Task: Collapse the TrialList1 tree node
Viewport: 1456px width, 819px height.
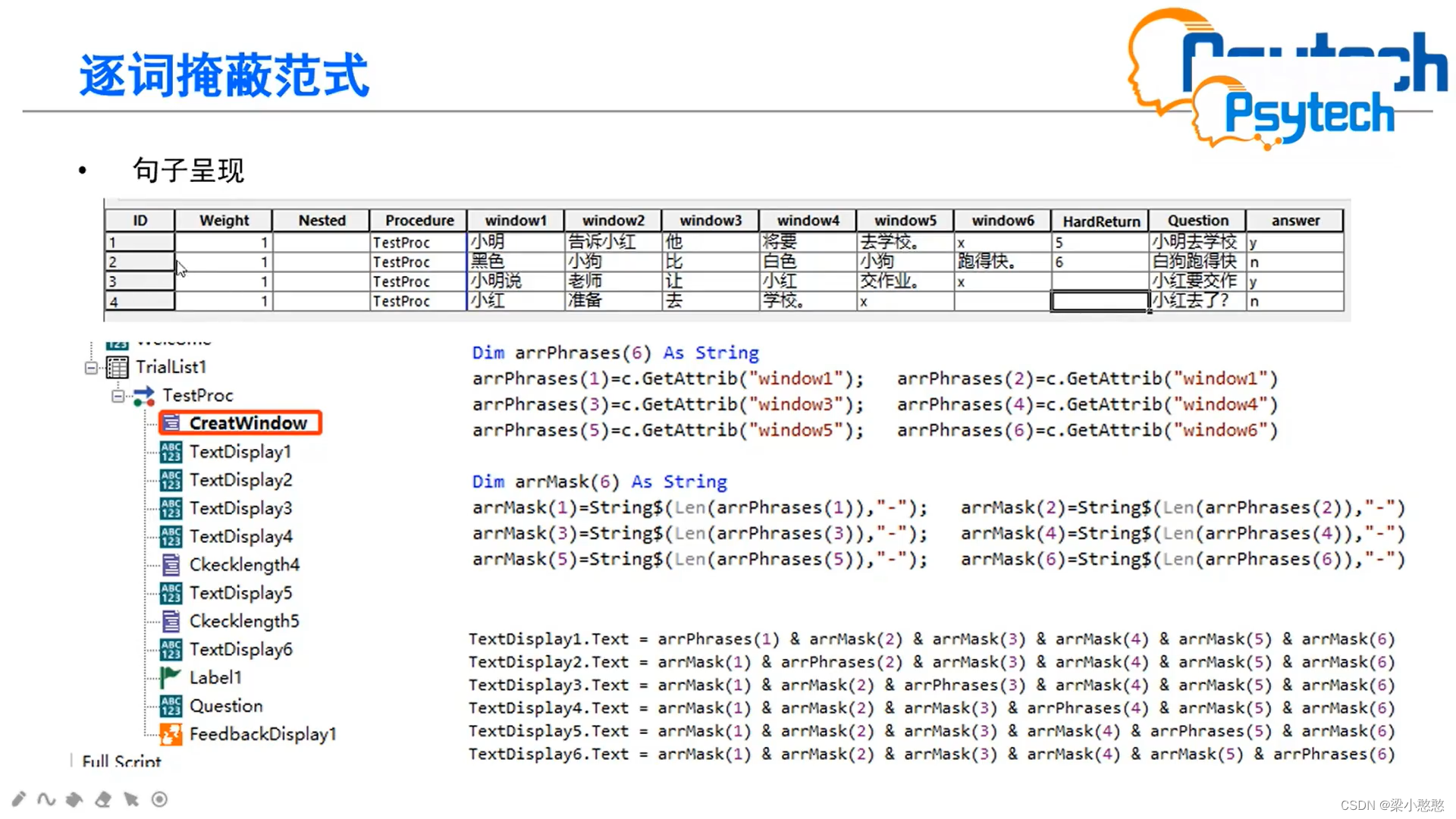Action: coord(91,368)
